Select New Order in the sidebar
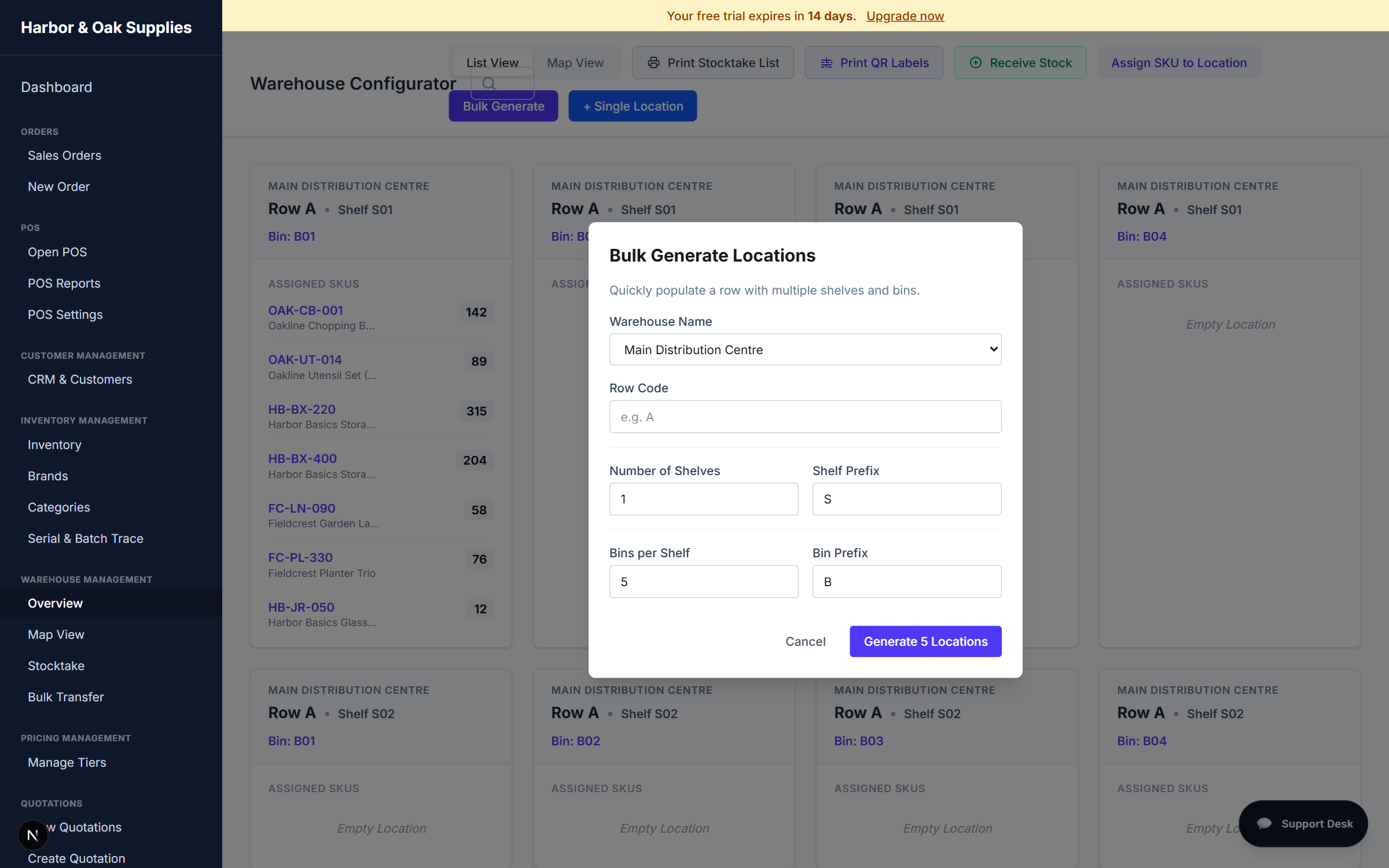Screen dimensions: 1389x868 [58, 186]
